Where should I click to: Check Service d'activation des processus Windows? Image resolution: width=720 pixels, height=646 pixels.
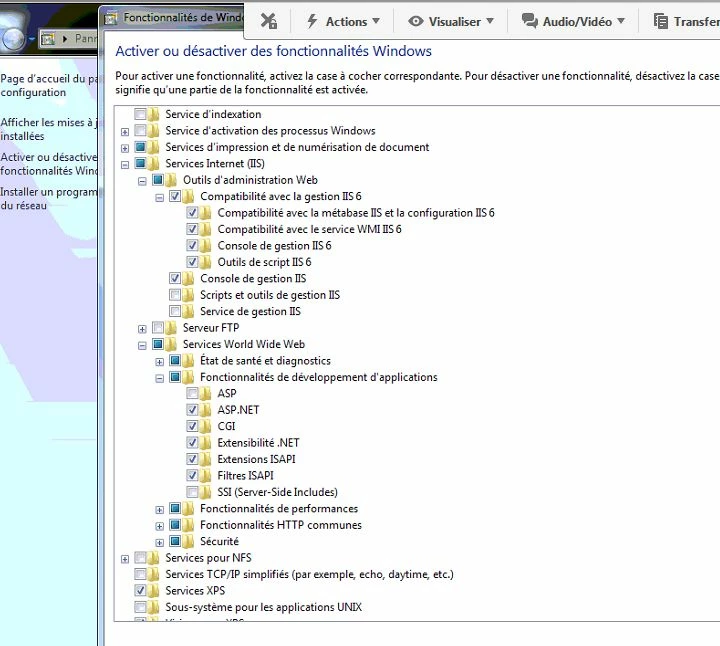(140, 130)
